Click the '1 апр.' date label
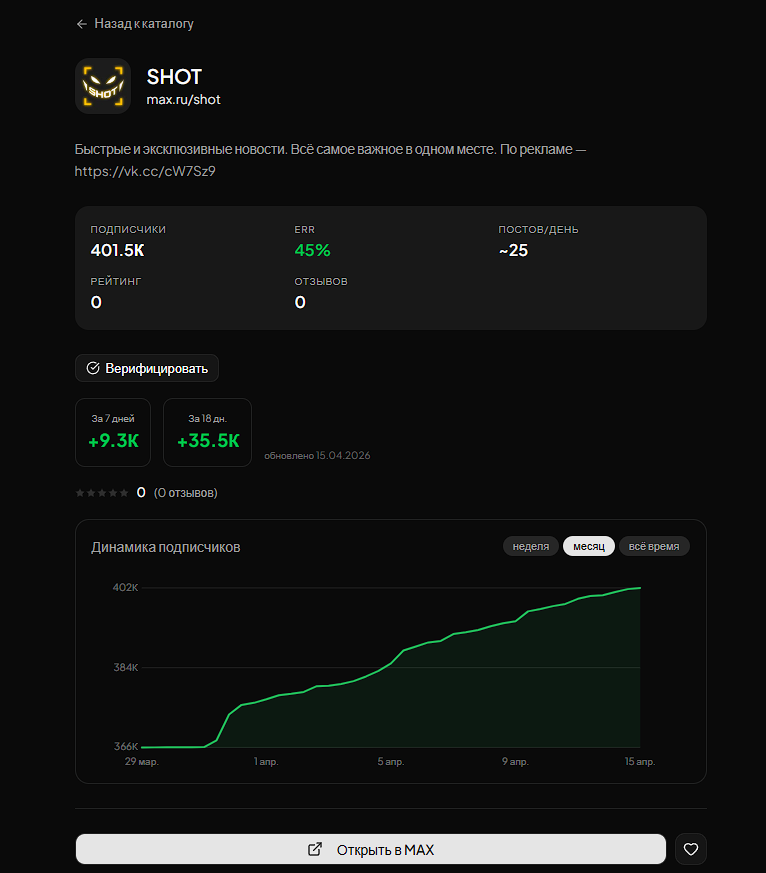The image size is (766, 873). (x=266, y=761)
